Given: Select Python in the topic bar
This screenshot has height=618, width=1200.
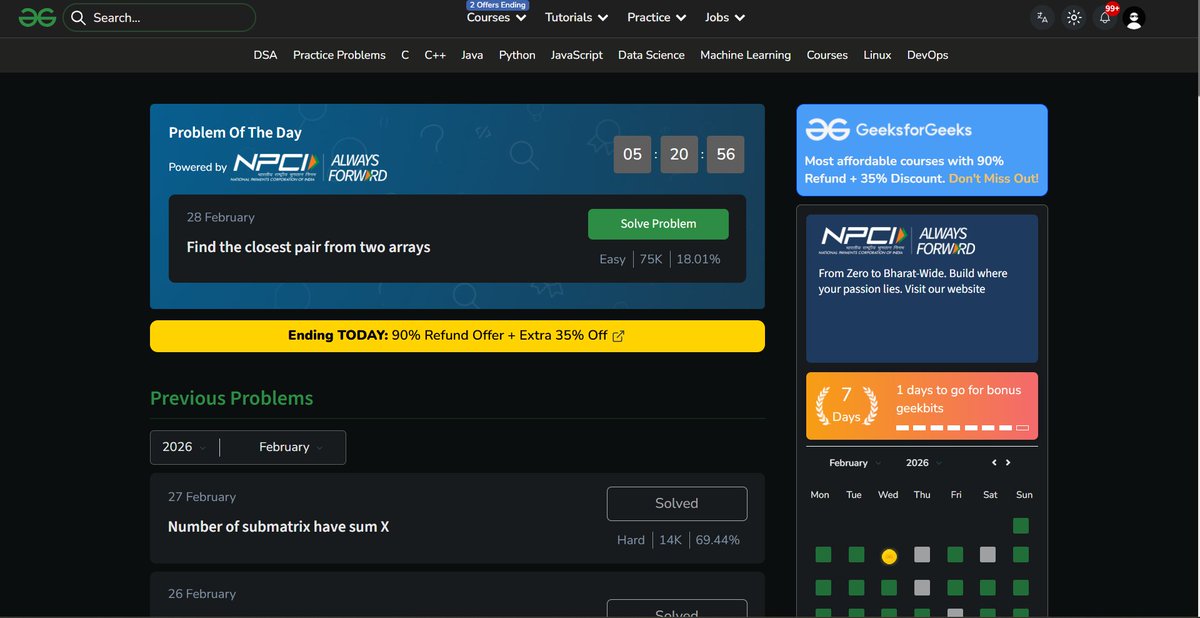Looking at the screenshot, I should [x=517, y=55].
